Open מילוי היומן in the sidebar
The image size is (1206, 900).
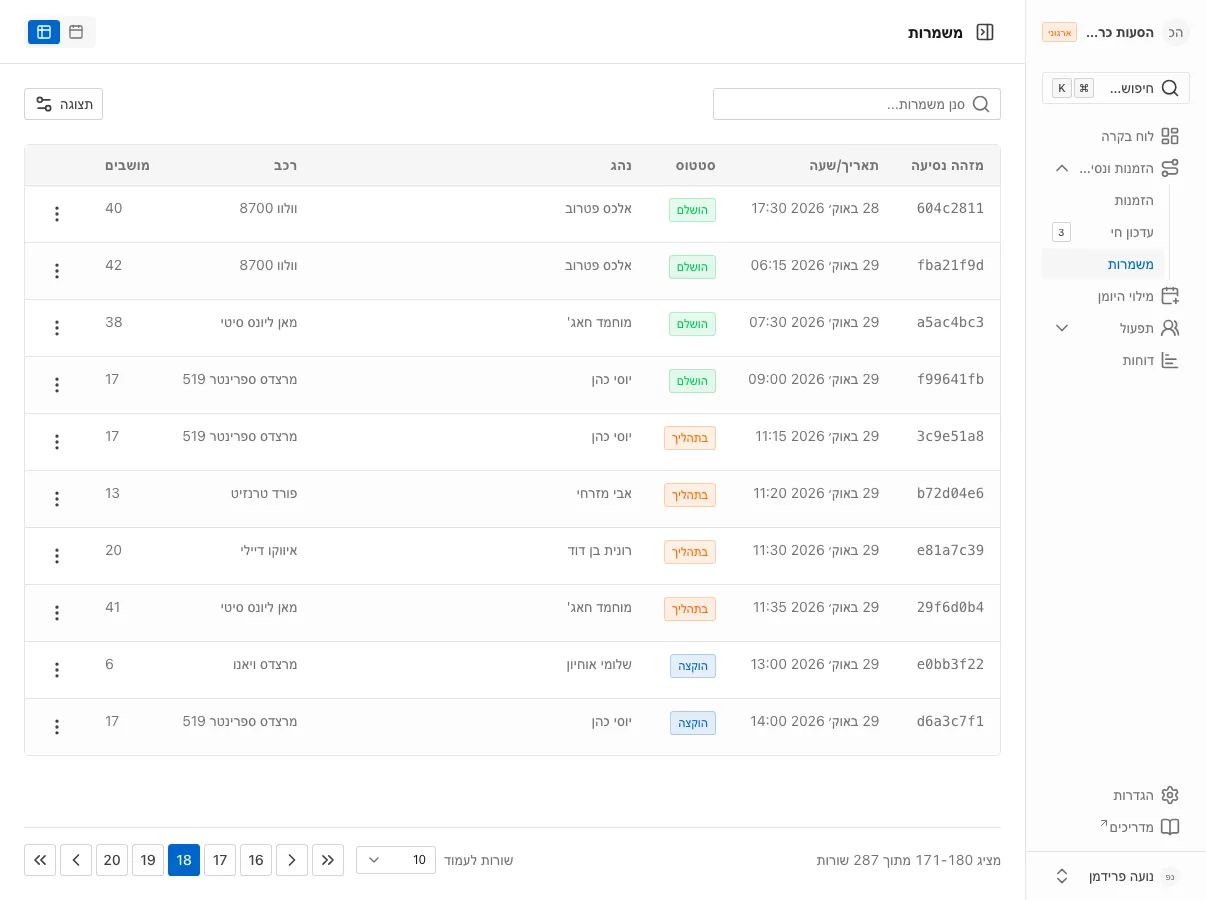(1116, 296)
